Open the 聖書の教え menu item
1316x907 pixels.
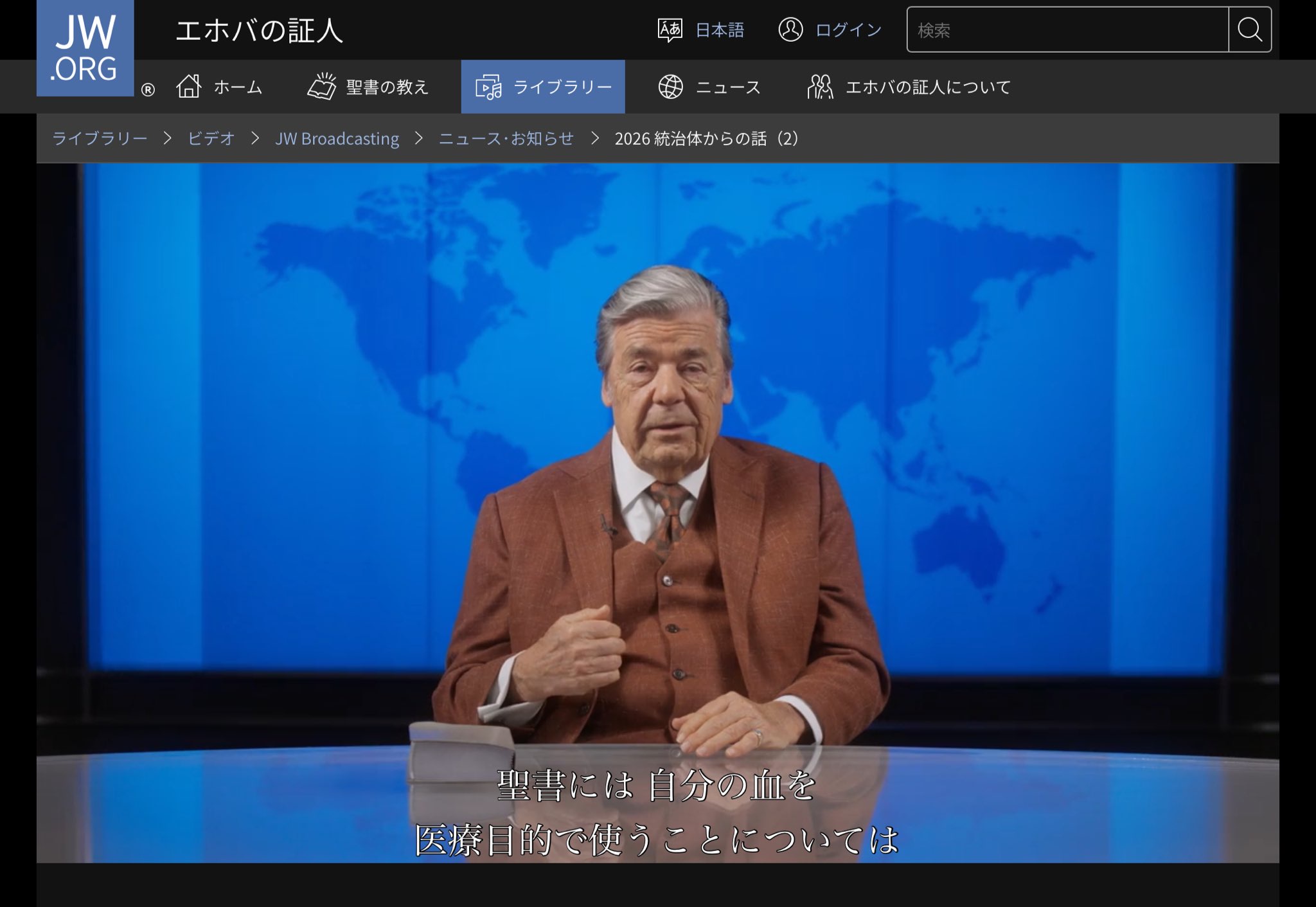click(x=387, y=87)
